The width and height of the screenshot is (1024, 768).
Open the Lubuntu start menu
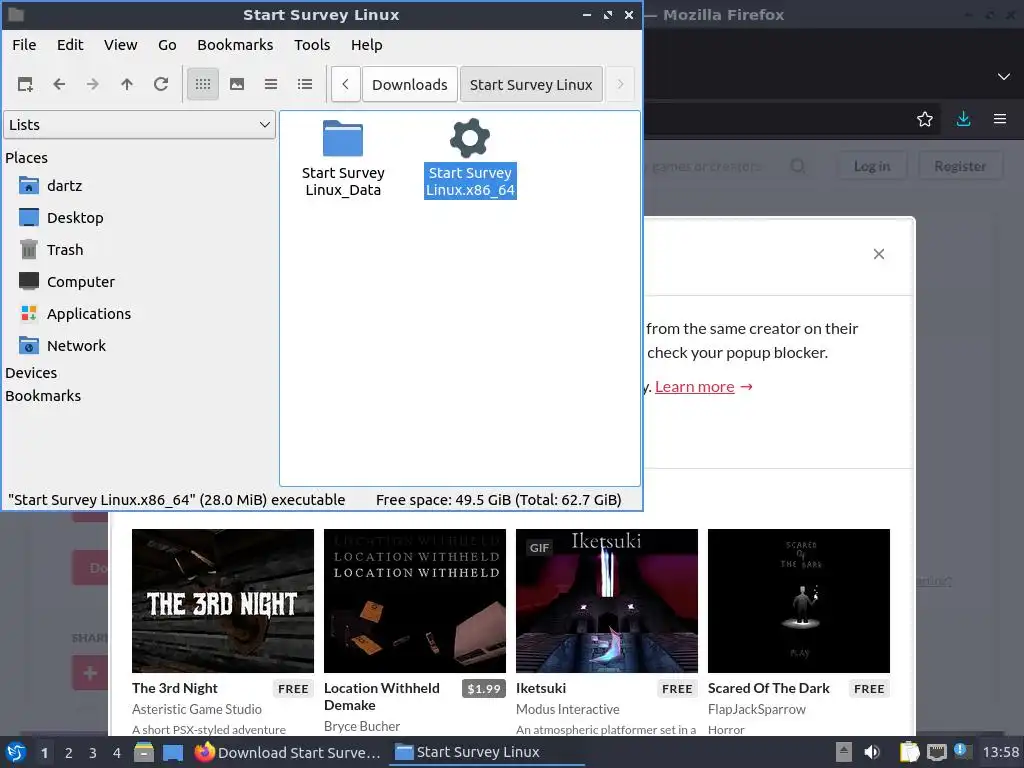tap(16, 752)
